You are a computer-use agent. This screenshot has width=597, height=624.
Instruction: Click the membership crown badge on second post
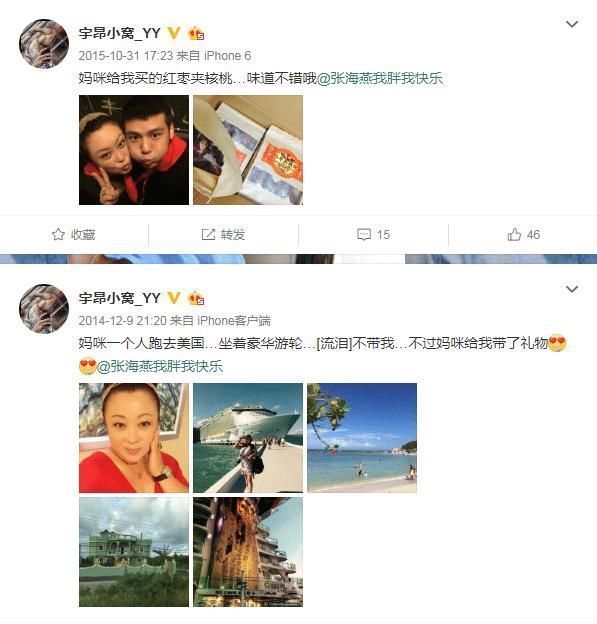point(196,298)
